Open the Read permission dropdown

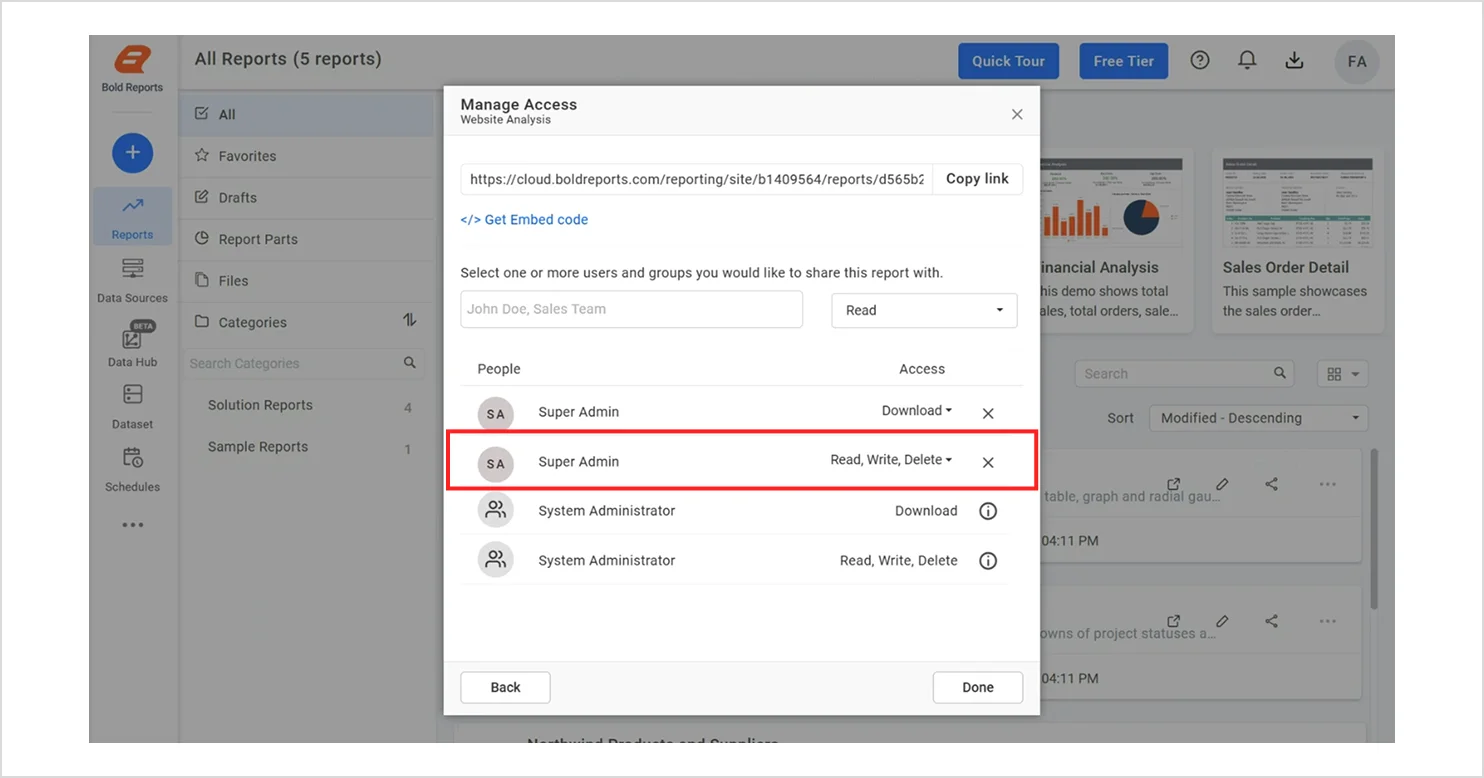point(924,310)
